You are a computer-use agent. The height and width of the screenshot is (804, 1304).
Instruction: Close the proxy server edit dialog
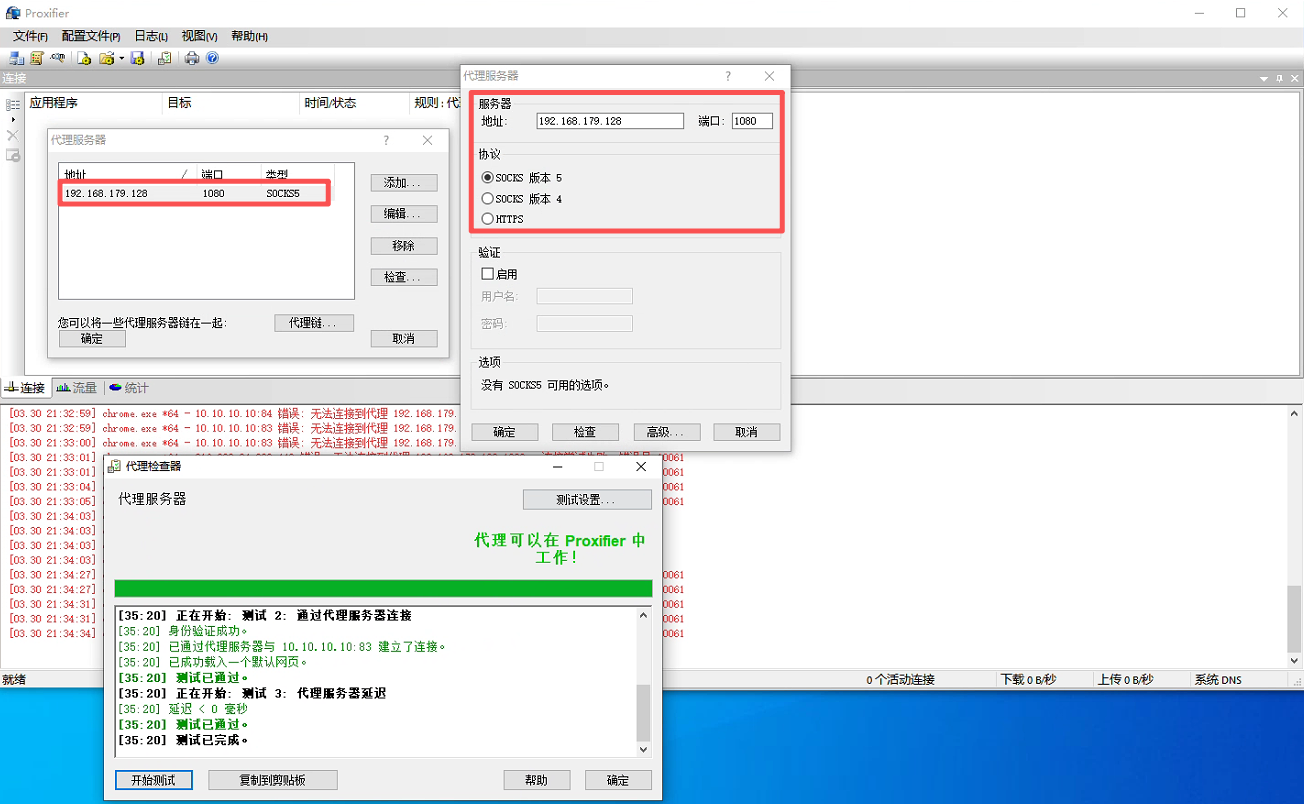tap(769, 76)
